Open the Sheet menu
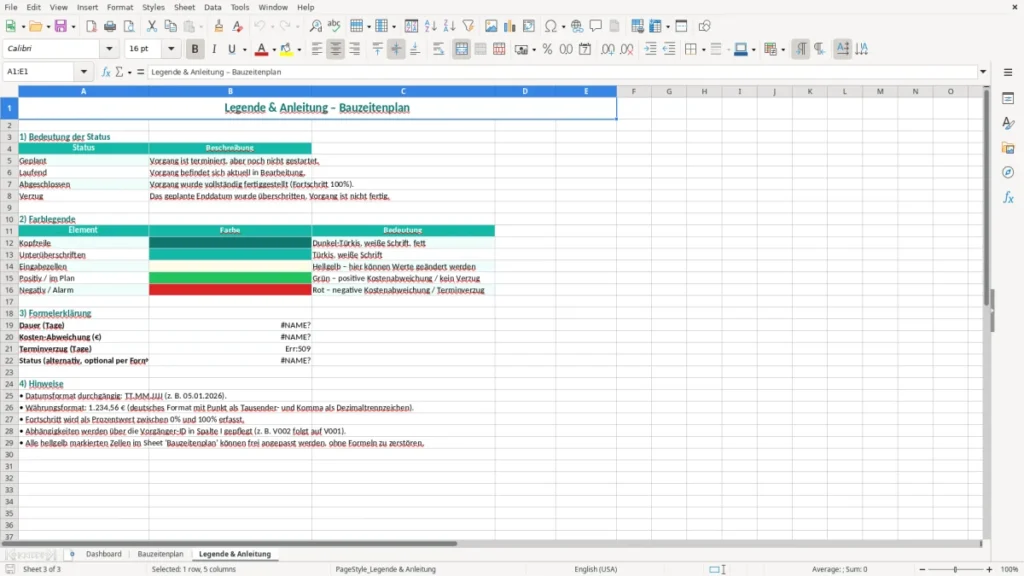This screenshot has width=1024, height=576. click(x=184, y=7)
